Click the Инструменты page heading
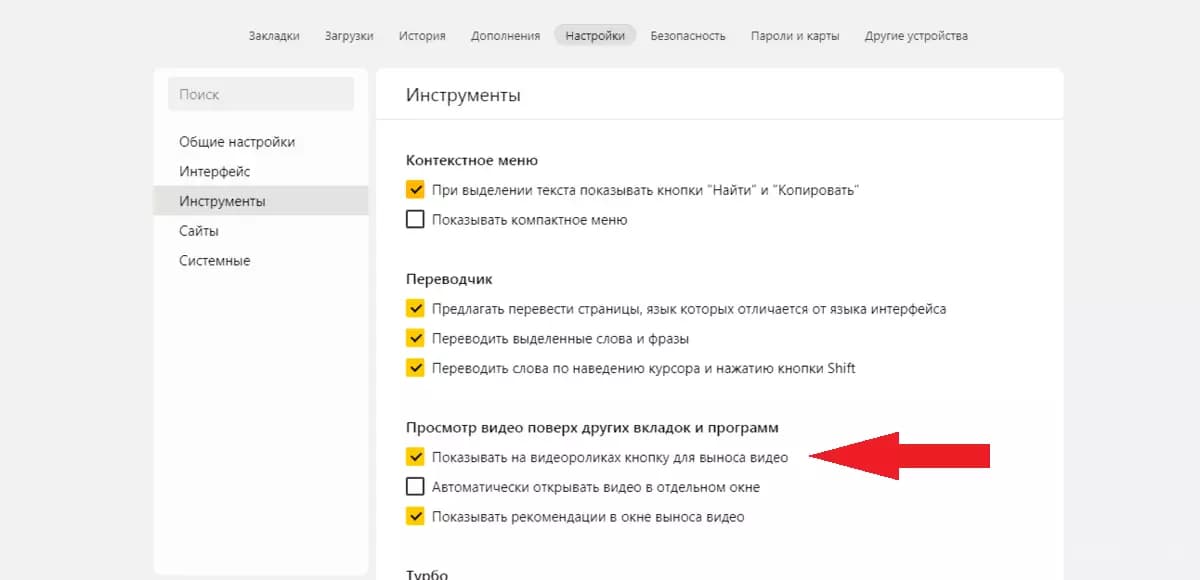 [x=463, y=95]
